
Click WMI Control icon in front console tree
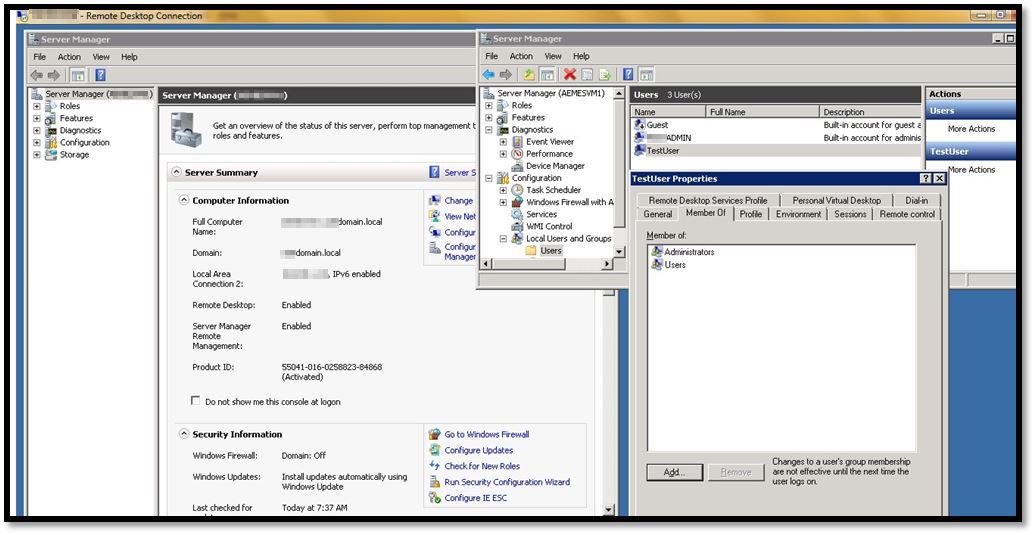pos(518,226)
